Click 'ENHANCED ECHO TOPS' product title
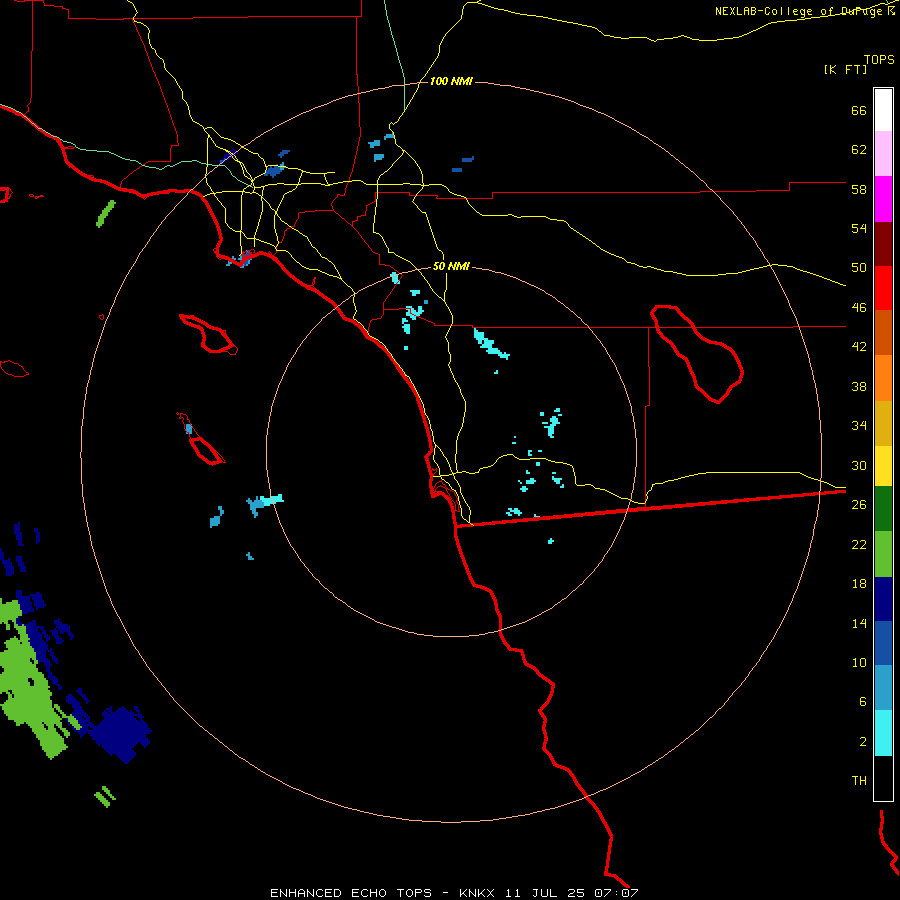The width and height of the screenshot is (900, 900). click(351, 893)
